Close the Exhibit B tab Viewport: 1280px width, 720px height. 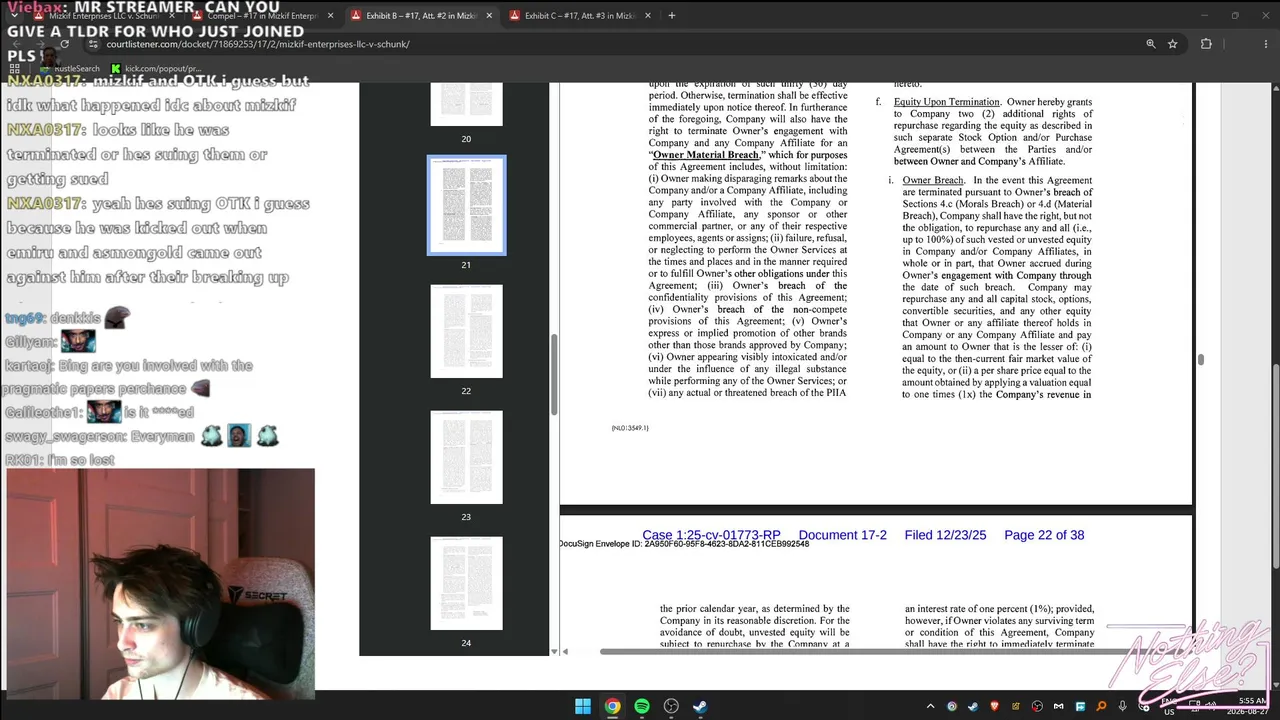pos(489,16)
